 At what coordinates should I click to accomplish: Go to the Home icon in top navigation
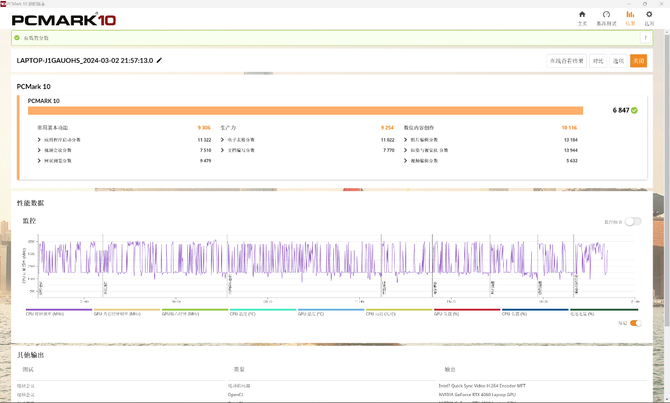[582, 15]
